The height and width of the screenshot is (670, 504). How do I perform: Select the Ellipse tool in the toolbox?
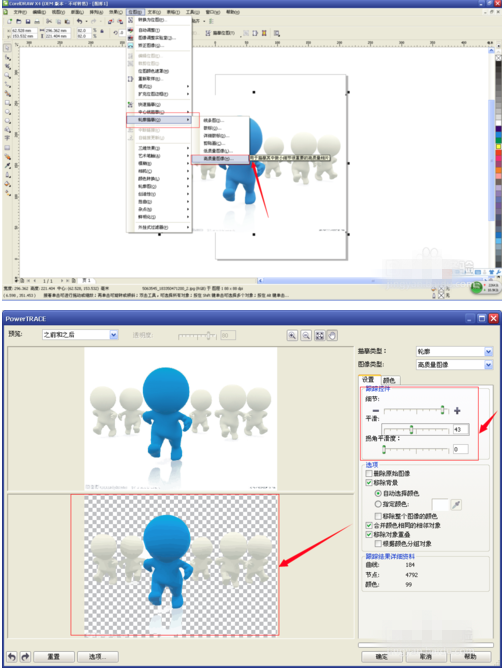[x=7, y=112]
